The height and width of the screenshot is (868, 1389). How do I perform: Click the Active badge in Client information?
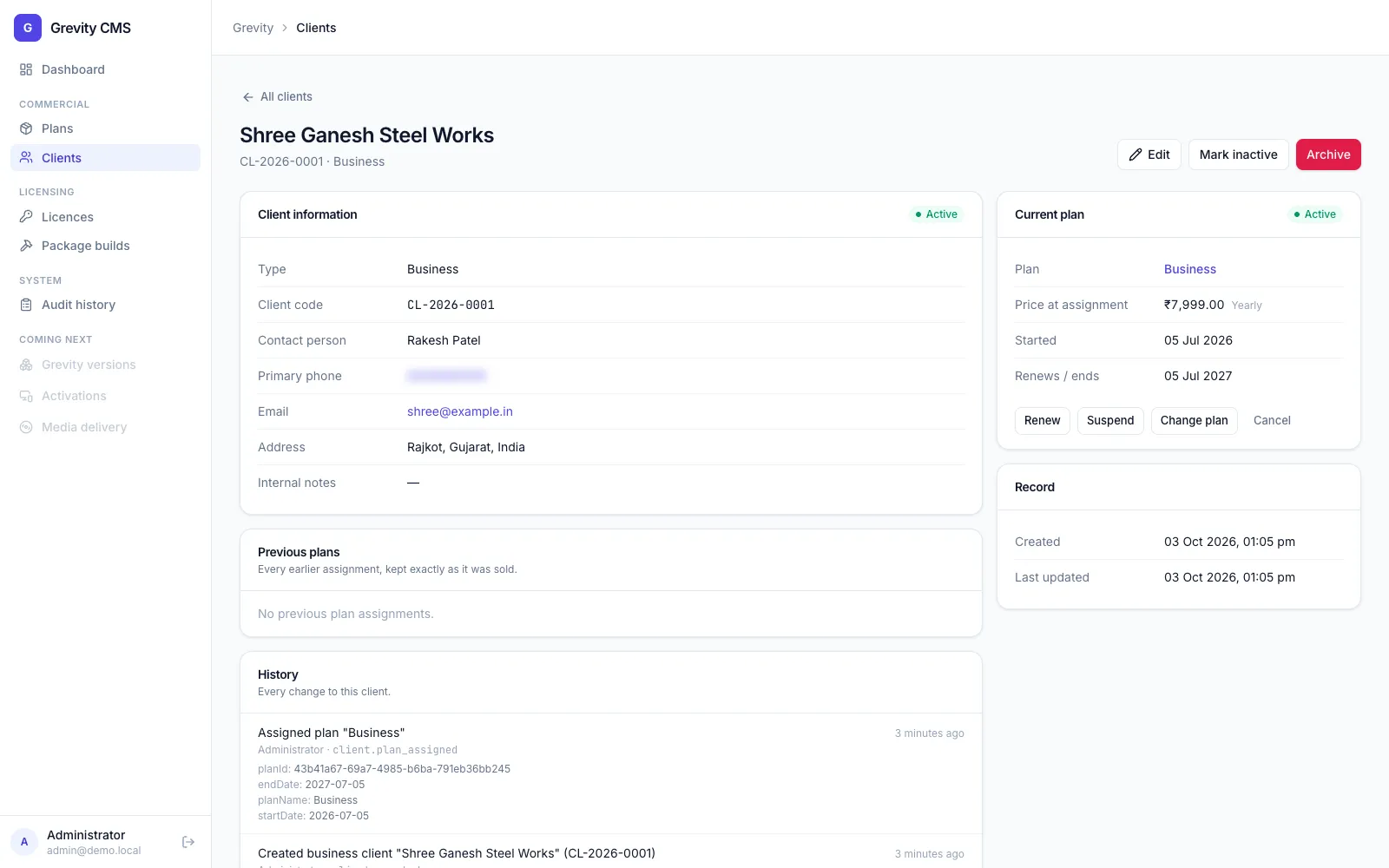tap(937, 214)
